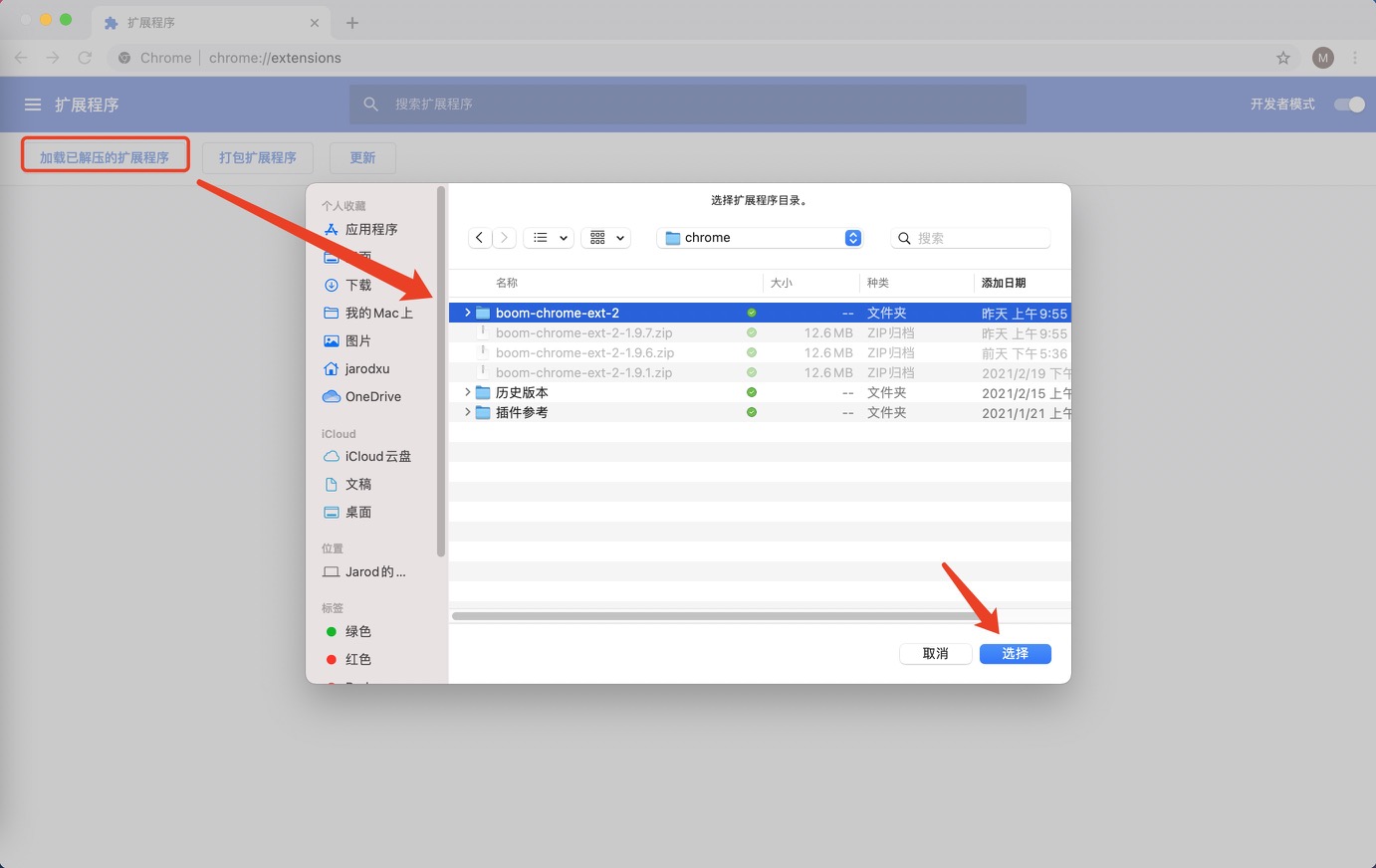Select the boom-chrome-ext-2 folder row
The height and width of the screenshot is (868, 1376).
coord(760,313)
